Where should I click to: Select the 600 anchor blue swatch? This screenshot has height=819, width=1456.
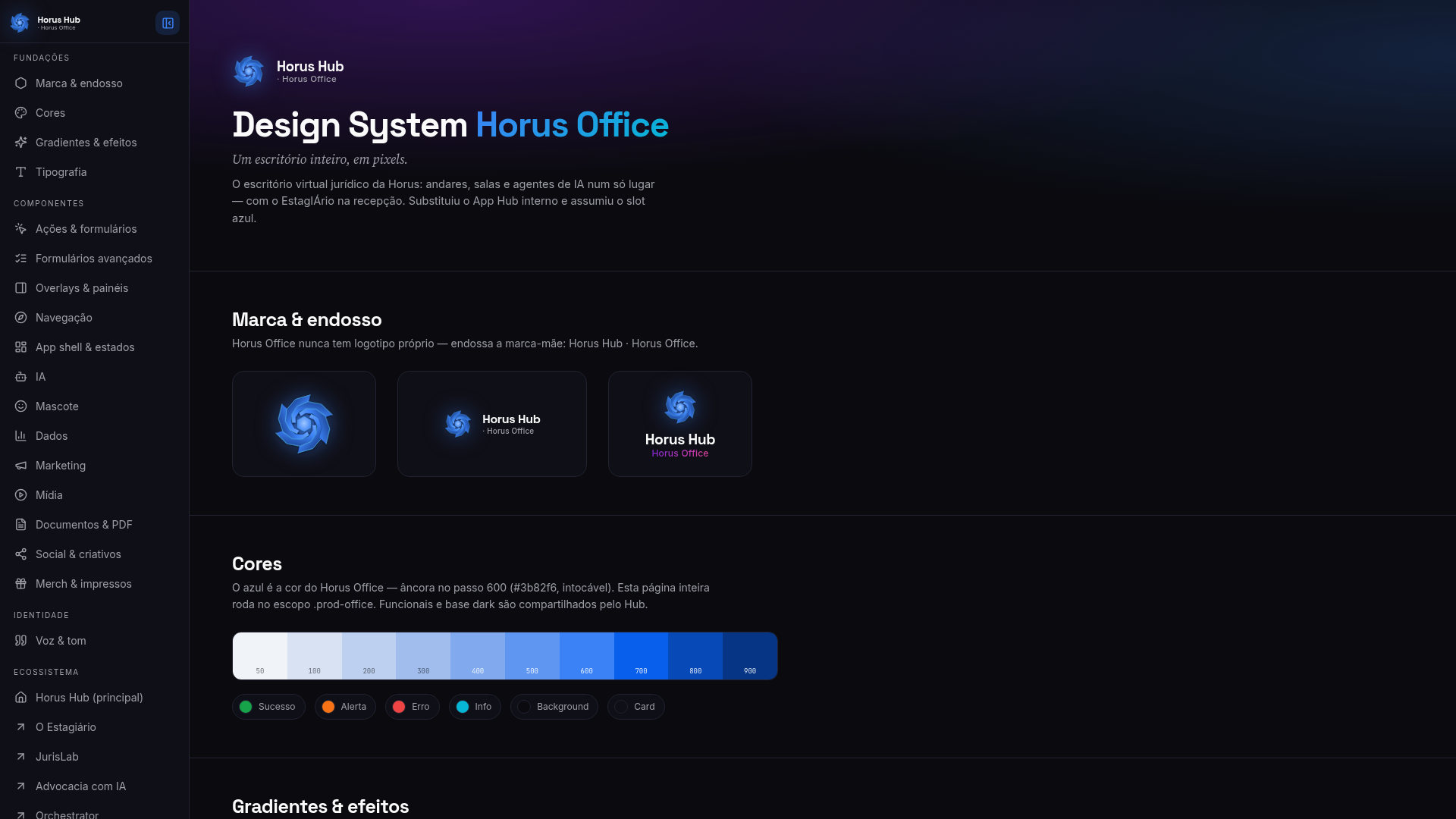[x=587, y=656]
